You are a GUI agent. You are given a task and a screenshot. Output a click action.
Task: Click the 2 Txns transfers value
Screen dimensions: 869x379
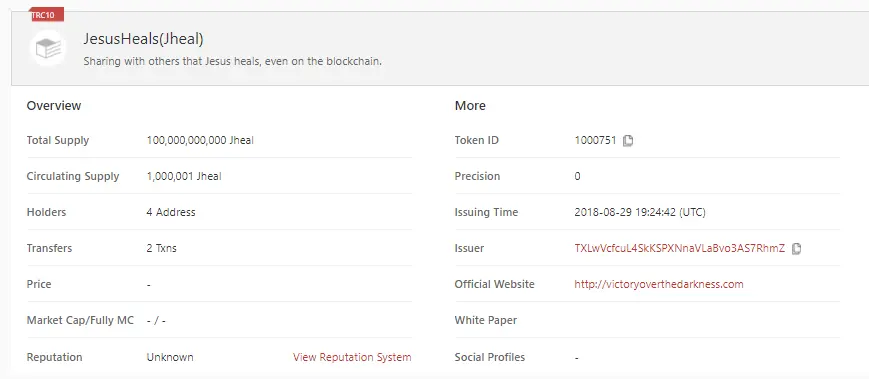coord(161,248)
